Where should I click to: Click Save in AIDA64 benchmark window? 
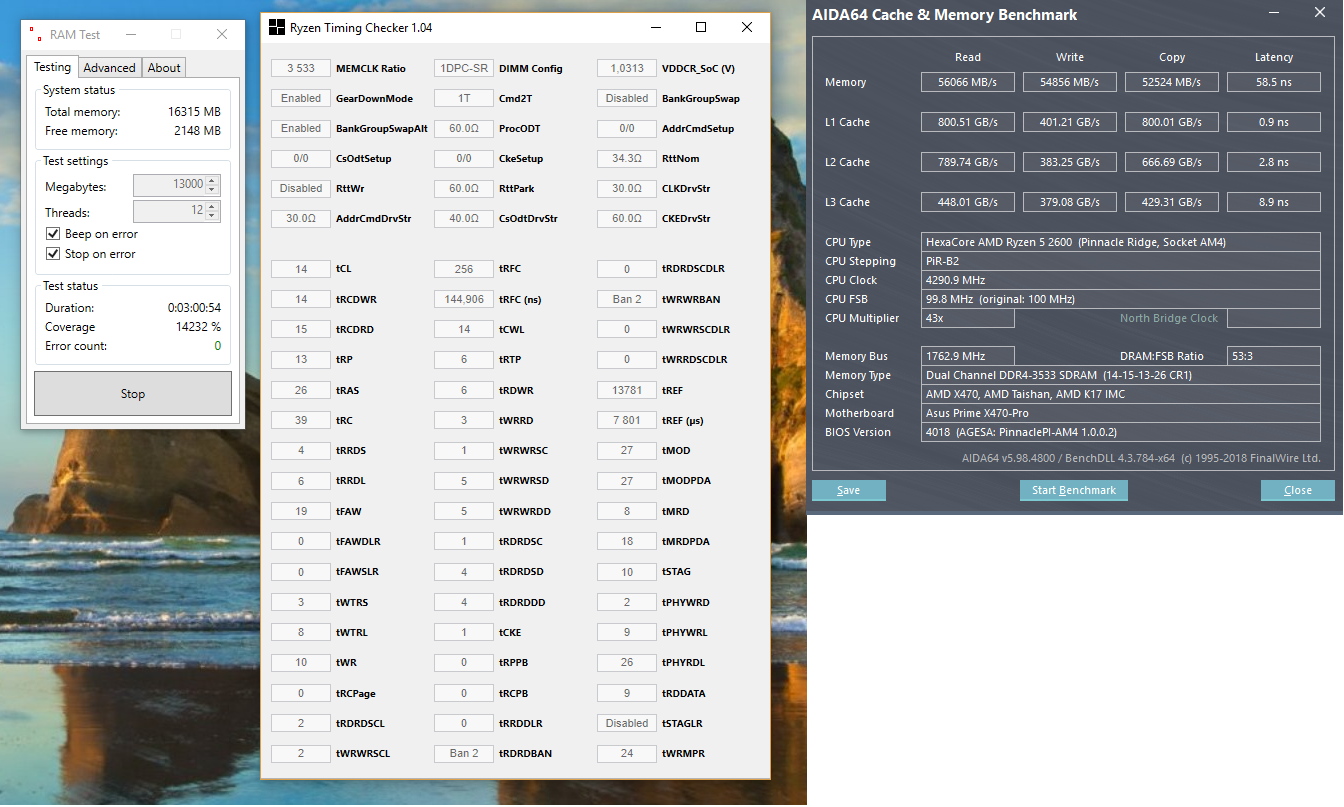[x=849, y=490]
